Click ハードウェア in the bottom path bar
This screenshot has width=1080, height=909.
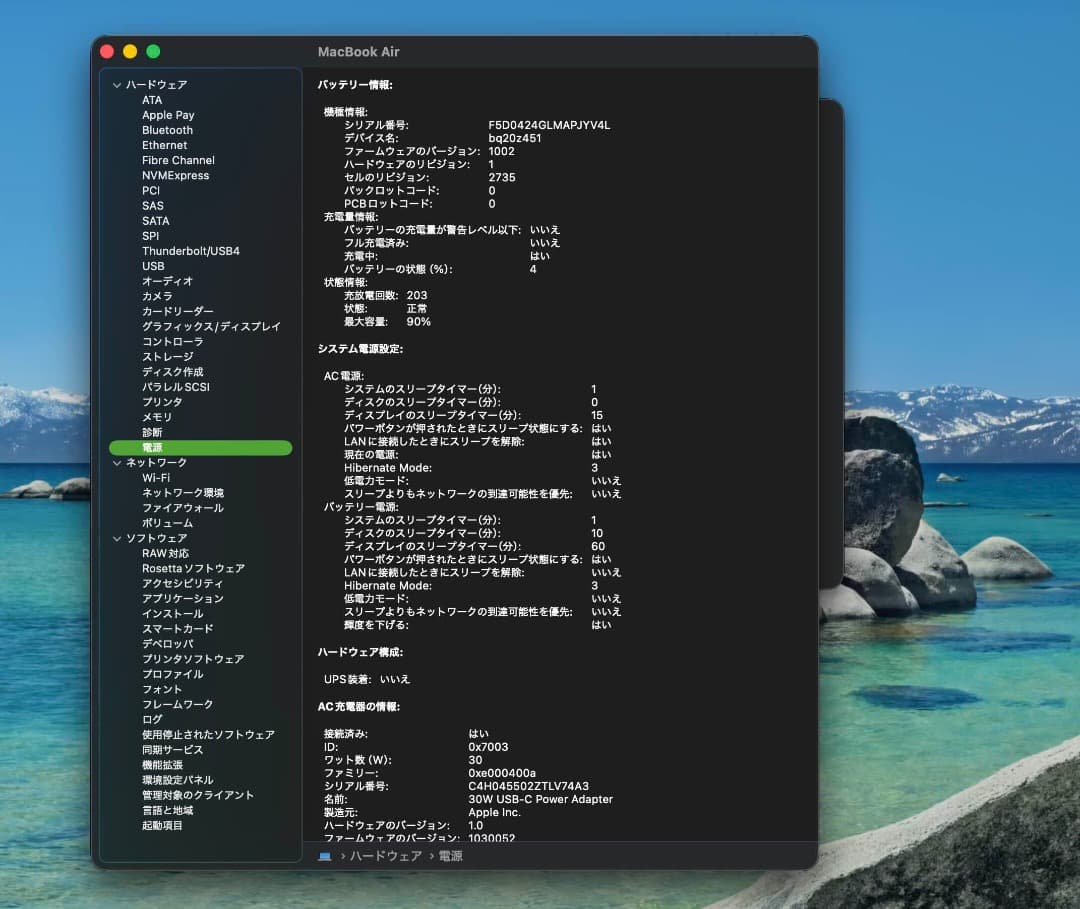pos(385,856)
